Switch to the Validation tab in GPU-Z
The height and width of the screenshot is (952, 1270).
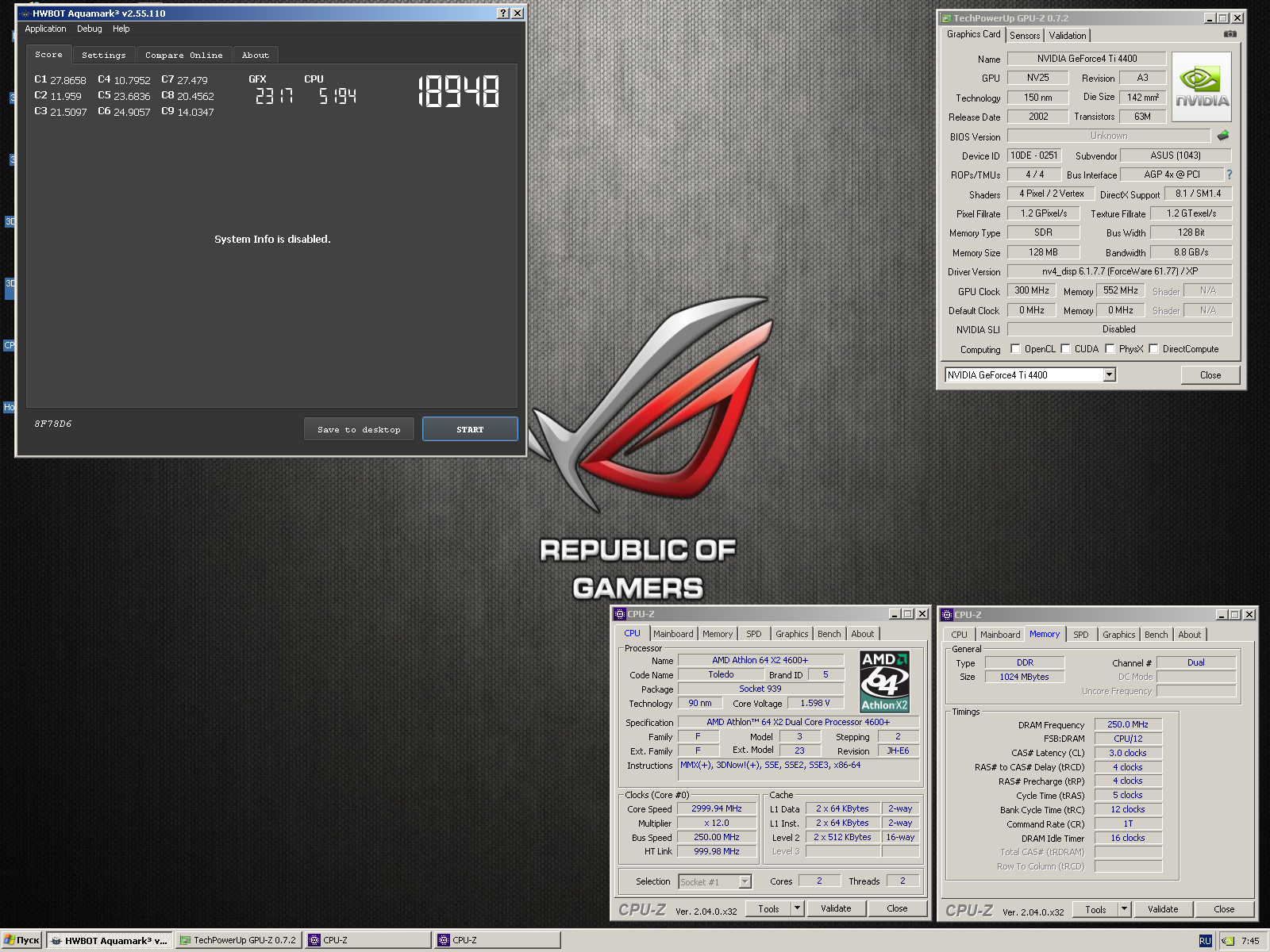[x=1068, y=36]
